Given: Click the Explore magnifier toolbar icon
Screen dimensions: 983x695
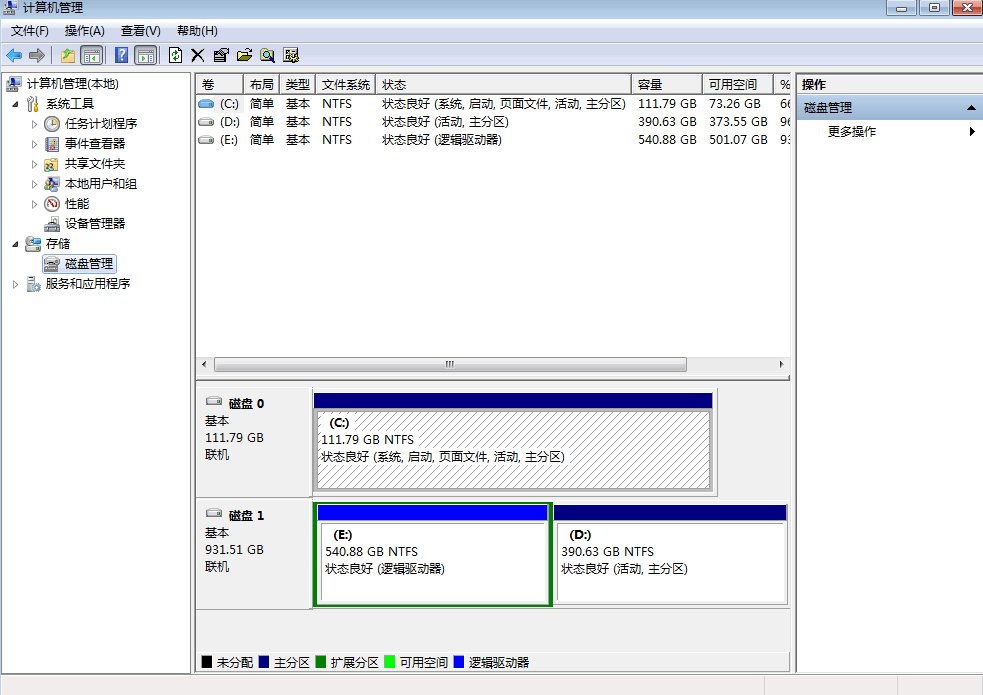Looking at the screenshot, I should coord(268,56).
